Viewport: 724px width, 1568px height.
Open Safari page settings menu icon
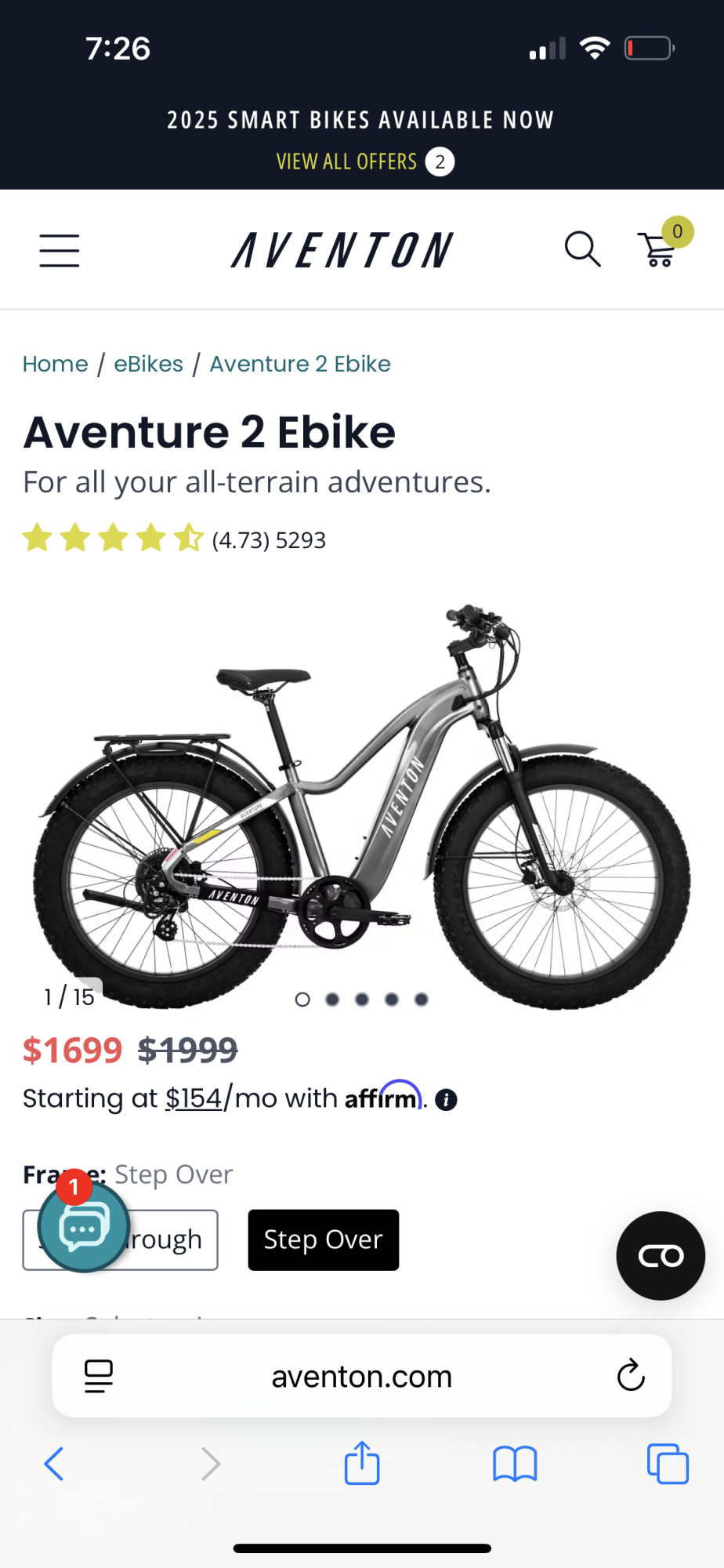[99, 1376]
